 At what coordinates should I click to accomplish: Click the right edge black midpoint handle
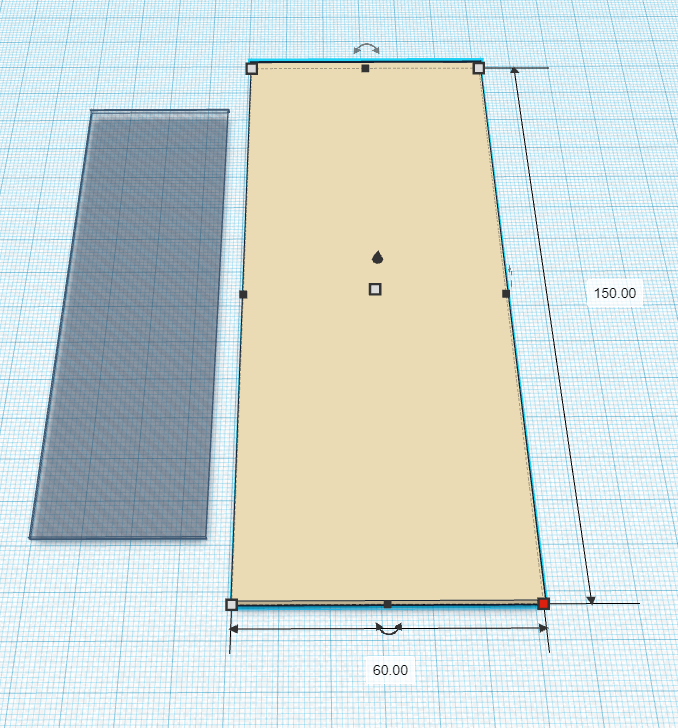pyautogui.click(x=506, y=293)
